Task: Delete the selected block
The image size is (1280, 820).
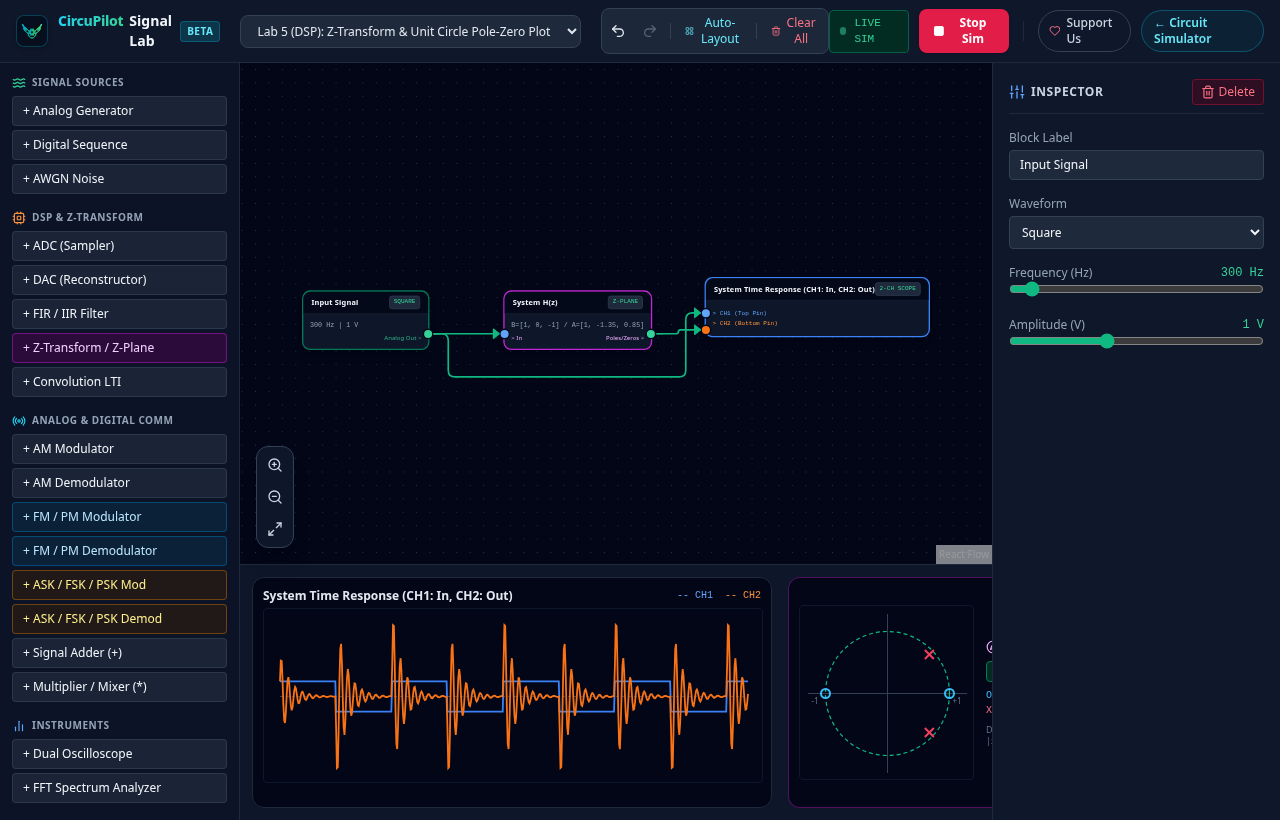Action: coord(1228,92)
